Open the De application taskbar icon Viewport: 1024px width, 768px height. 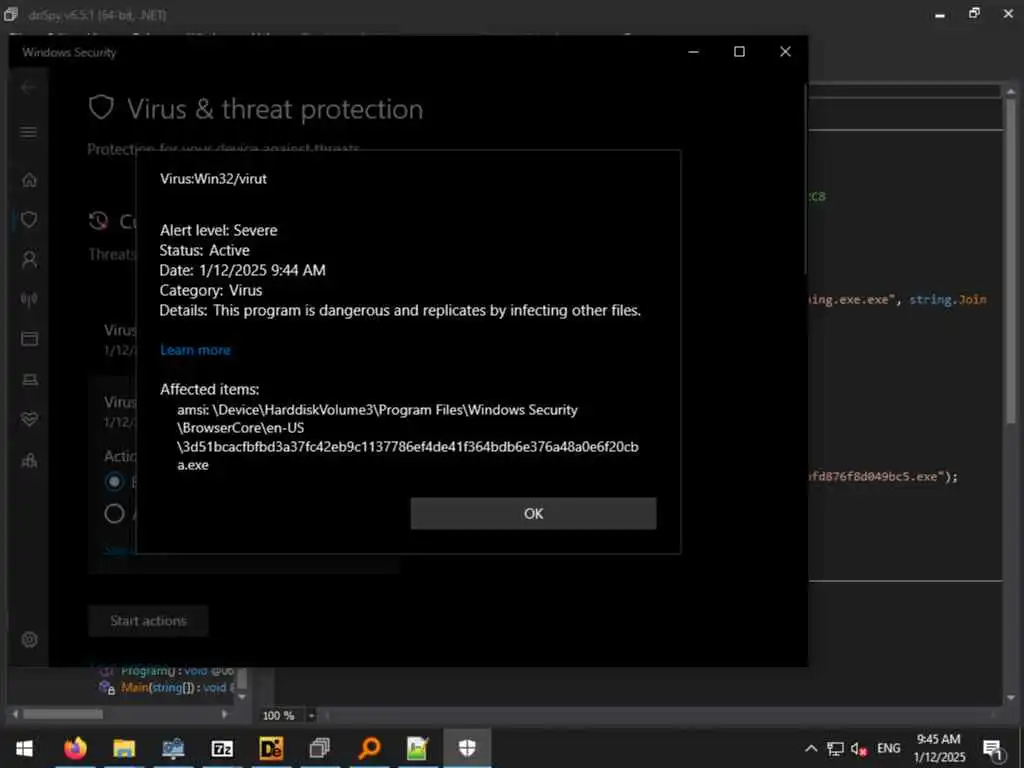[271, 748]
